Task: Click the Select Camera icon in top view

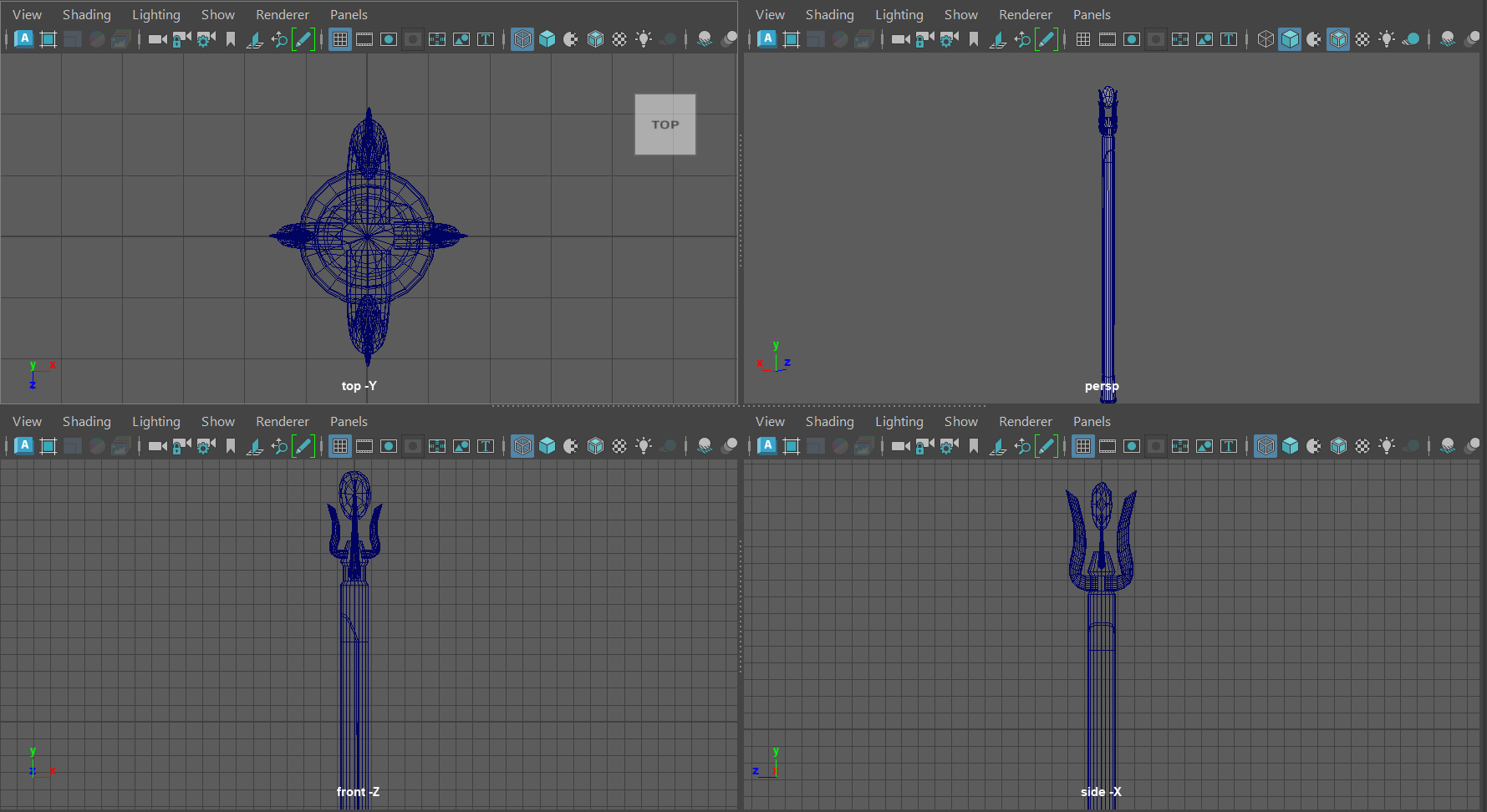Action: tap(157, 39)
